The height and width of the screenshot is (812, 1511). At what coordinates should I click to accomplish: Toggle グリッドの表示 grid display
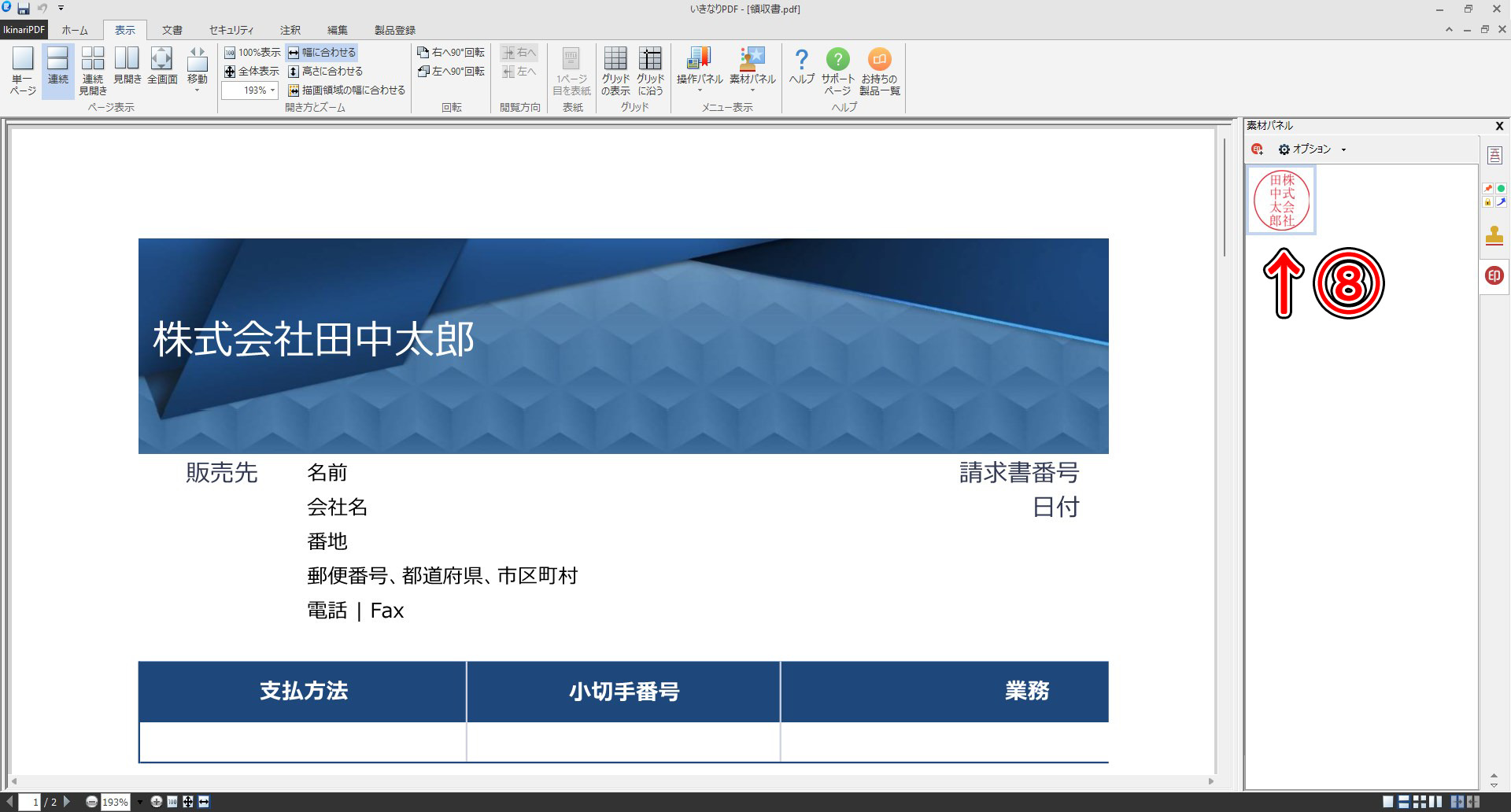(x=615, y=70)
